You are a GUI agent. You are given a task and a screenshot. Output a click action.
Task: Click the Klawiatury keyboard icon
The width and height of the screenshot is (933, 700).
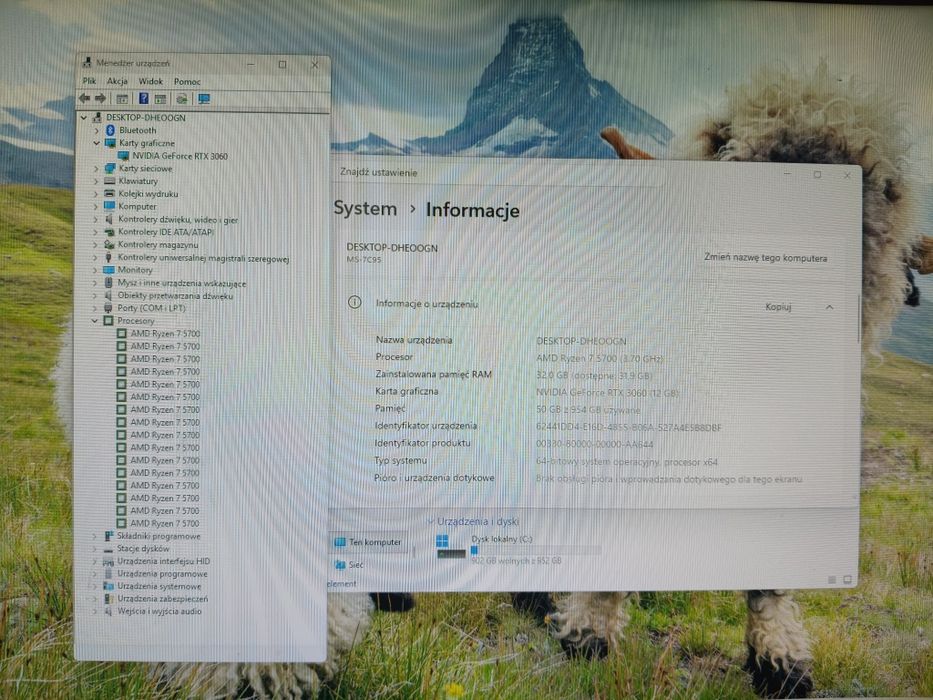[x=109, y=181]
